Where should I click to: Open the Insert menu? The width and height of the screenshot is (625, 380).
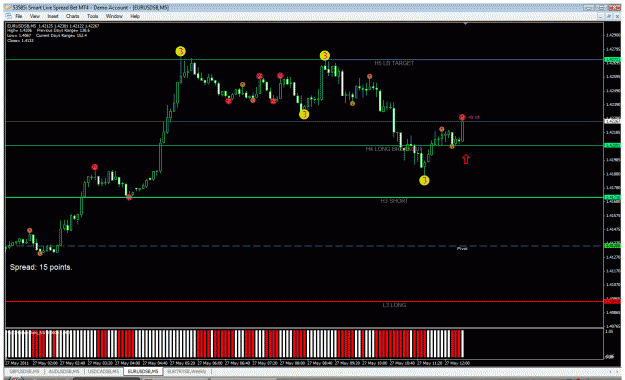(x=53, y=16)
